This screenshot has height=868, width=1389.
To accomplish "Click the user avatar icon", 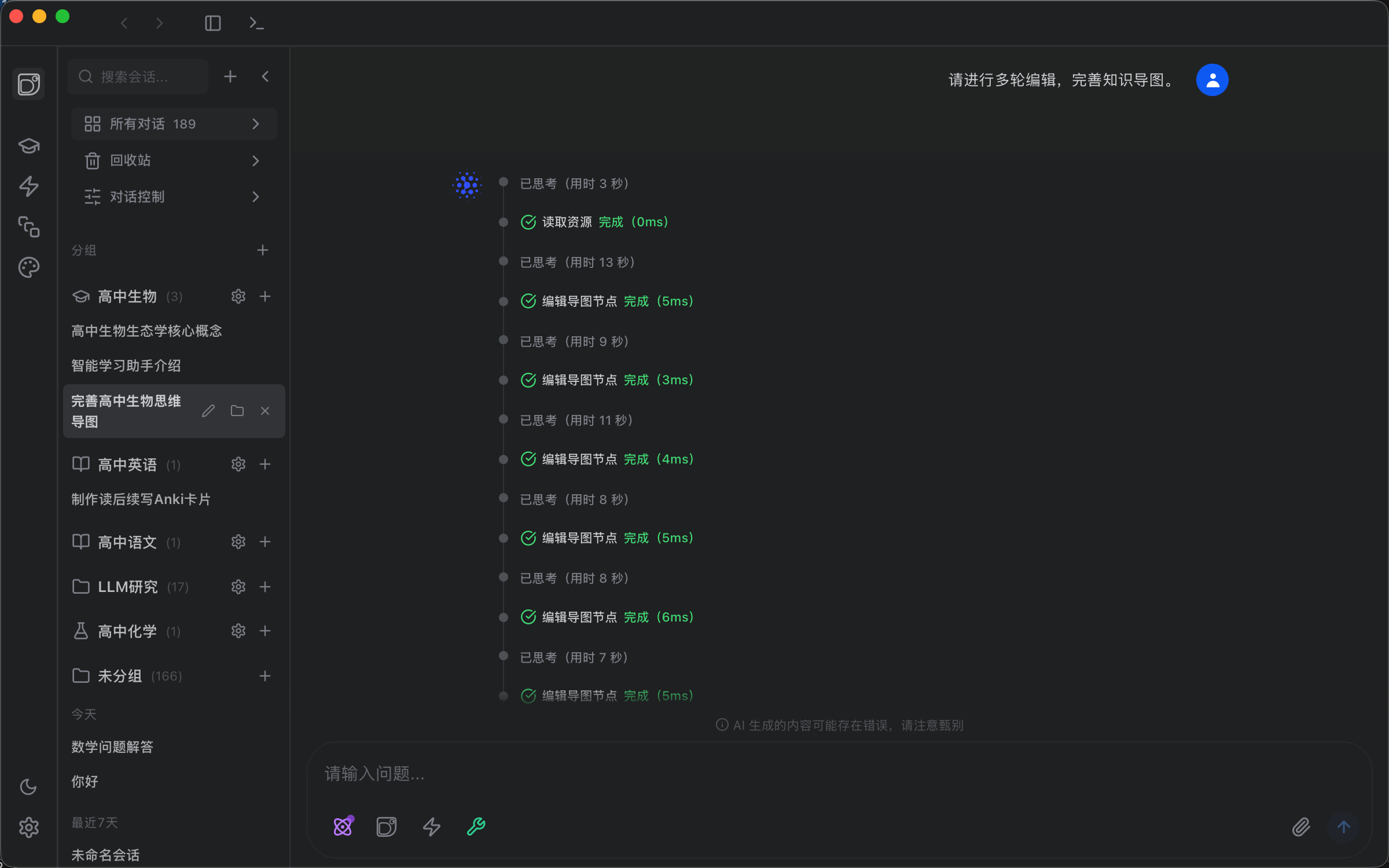I will tap(1212, 80).
